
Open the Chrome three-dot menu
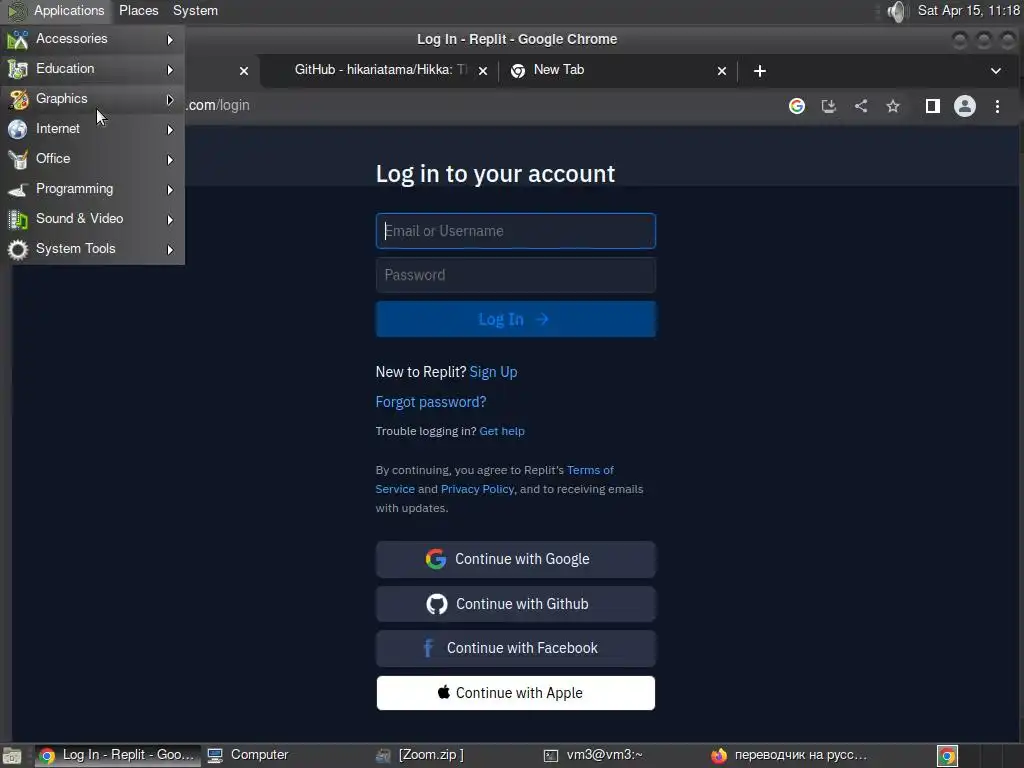click(997, 106)
